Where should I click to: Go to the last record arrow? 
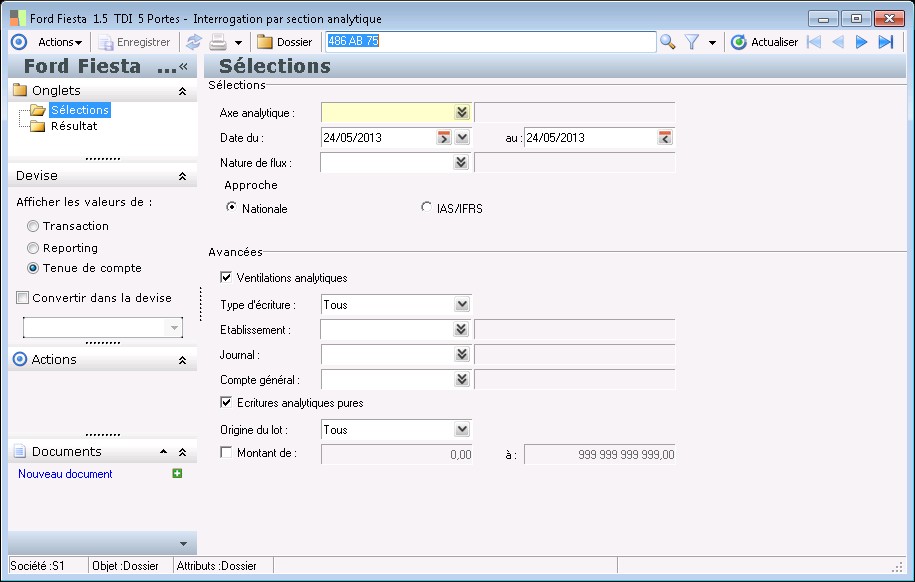885,42
